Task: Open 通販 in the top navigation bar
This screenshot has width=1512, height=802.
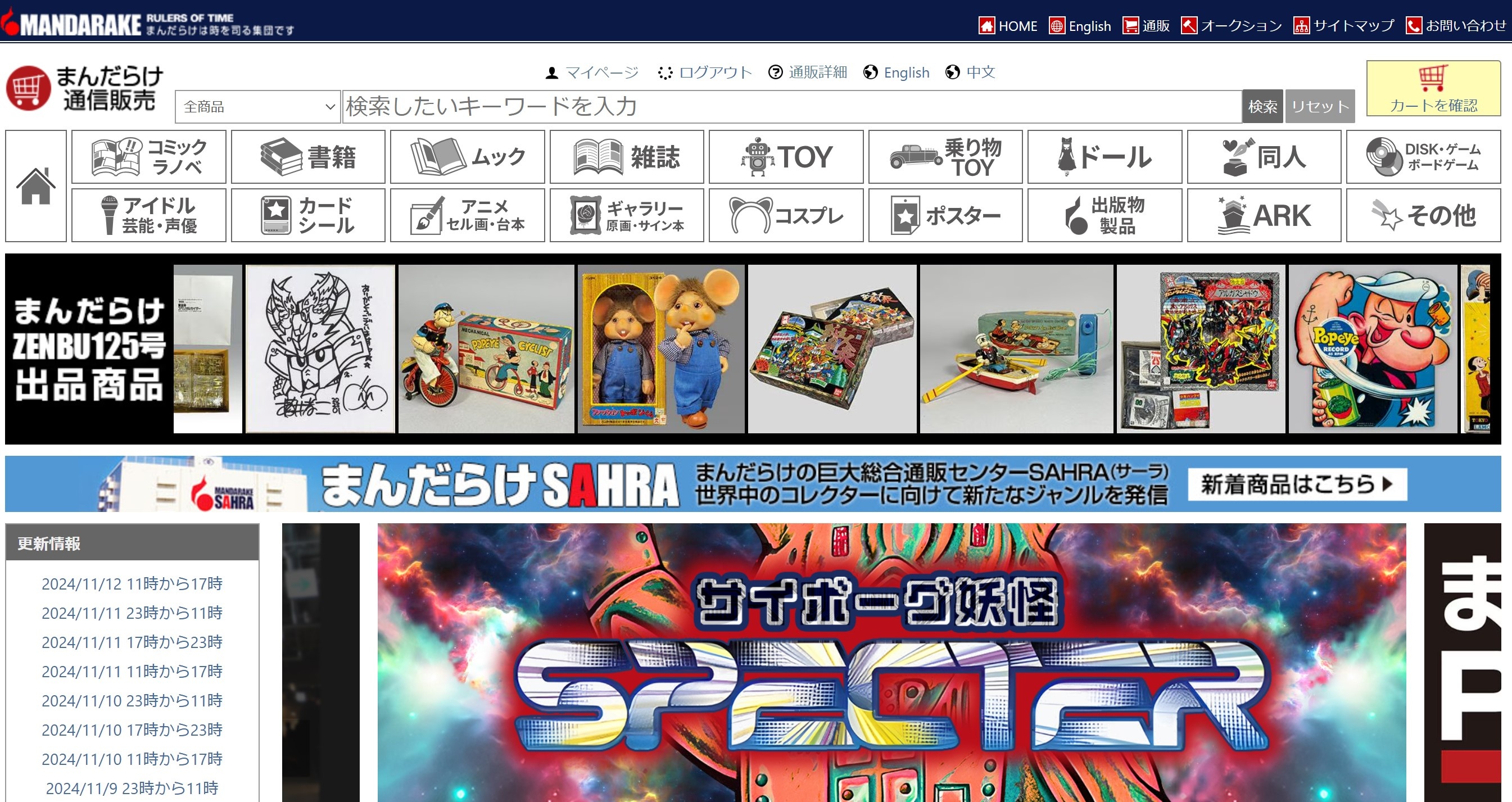Action: [1146, 26]
